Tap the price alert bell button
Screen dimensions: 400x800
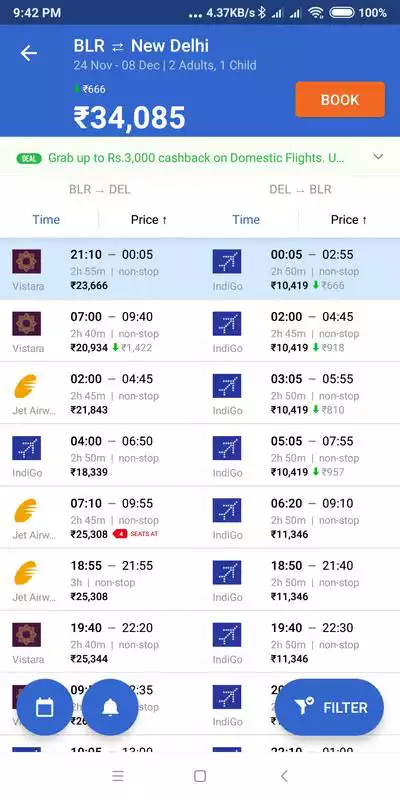tap(110, 707)
